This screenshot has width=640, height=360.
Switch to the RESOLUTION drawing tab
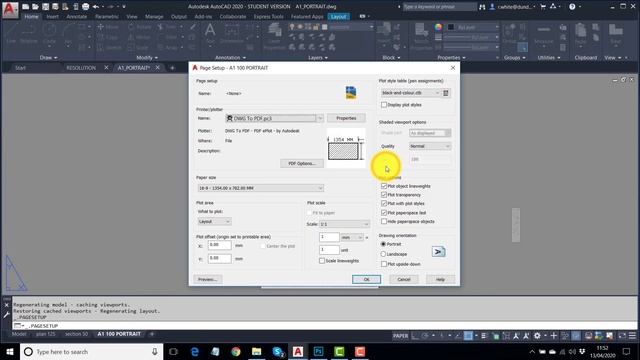click(81, 68)
